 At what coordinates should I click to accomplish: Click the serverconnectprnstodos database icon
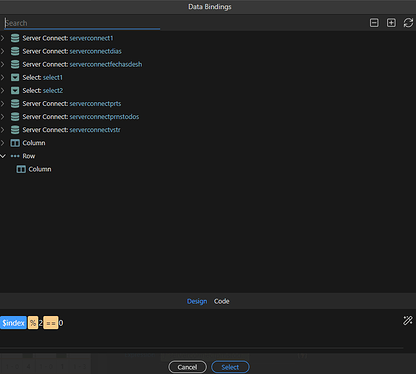(x=15, y=116)
